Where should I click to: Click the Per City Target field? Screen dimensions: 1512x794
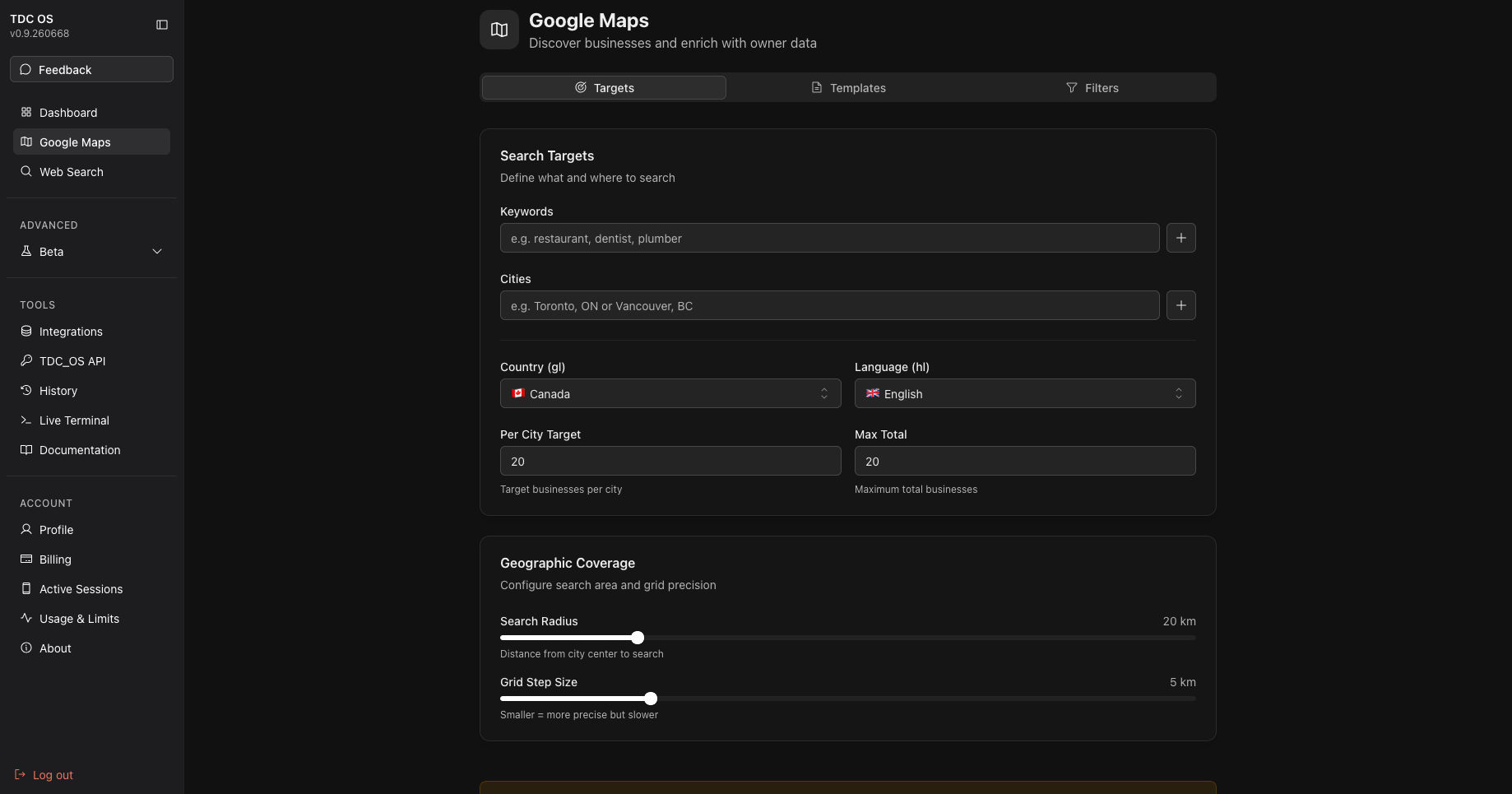[670, 461]
